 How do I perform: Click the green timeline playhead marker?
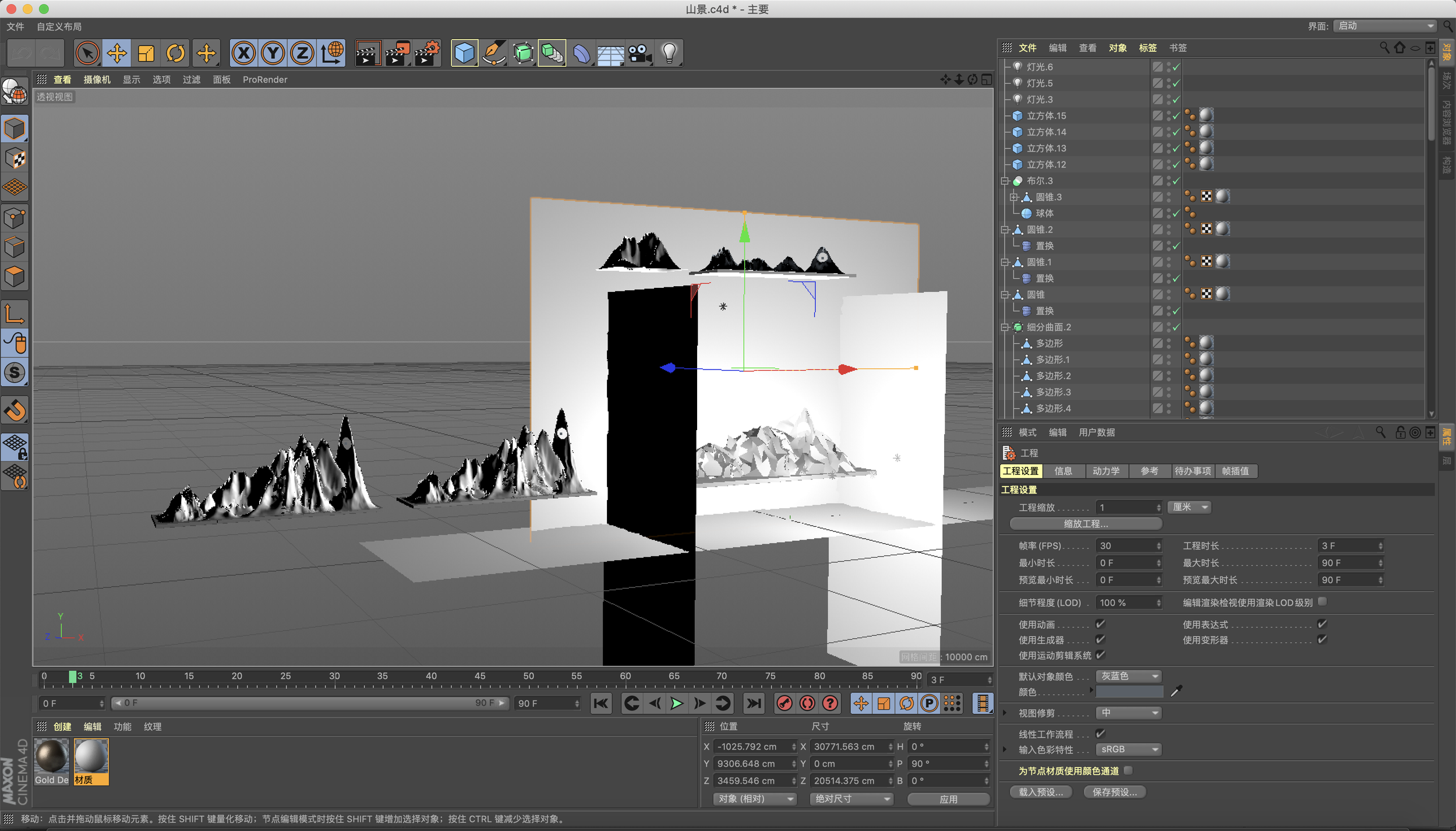coord(73,677)
